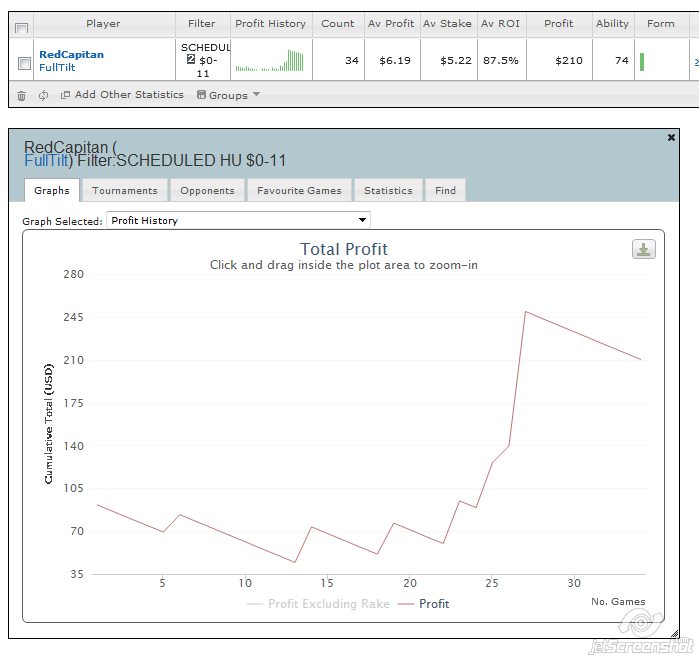Open Add Other Statistics

click(122, 95)
